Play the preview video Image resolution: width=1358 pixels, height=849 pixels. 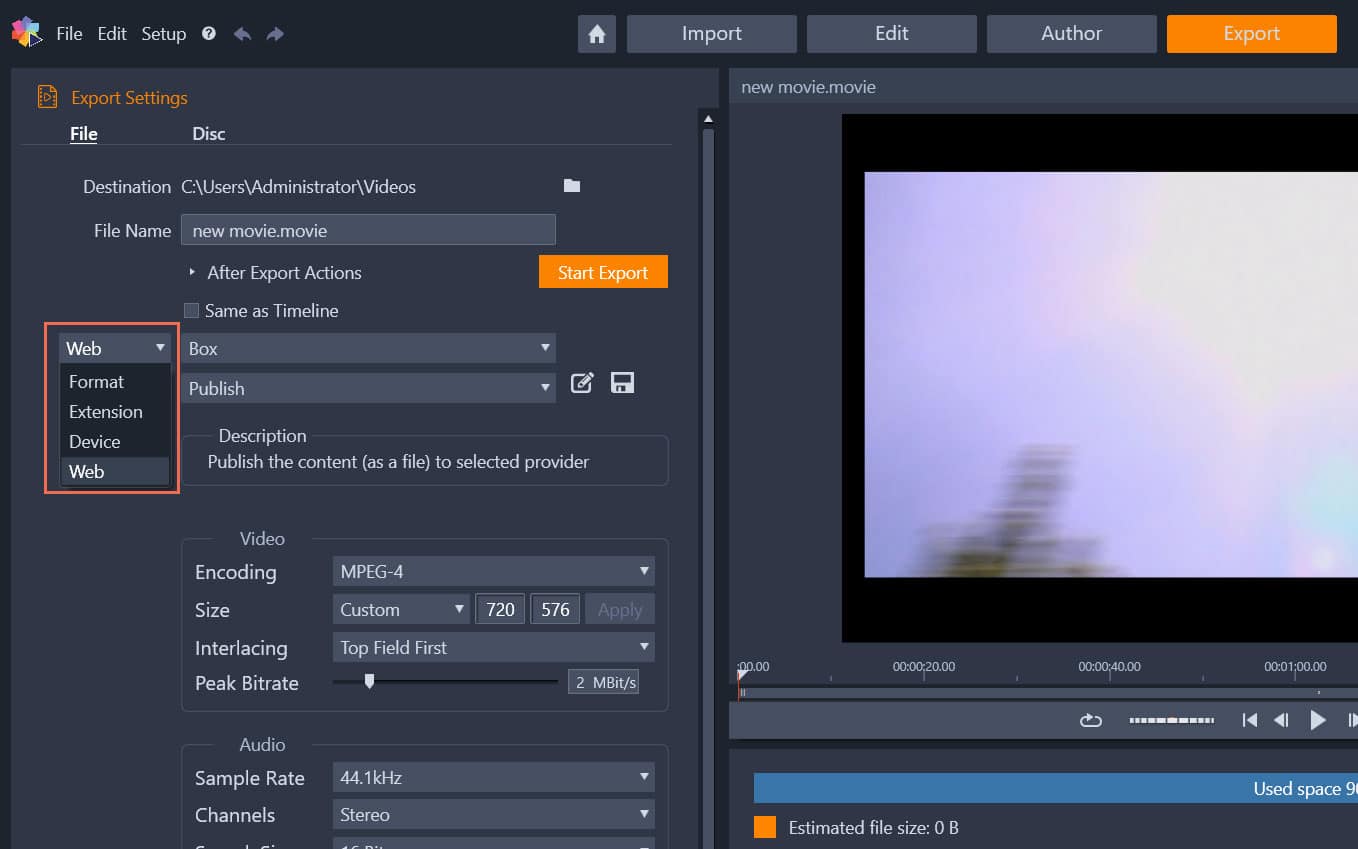(1318, 720)
